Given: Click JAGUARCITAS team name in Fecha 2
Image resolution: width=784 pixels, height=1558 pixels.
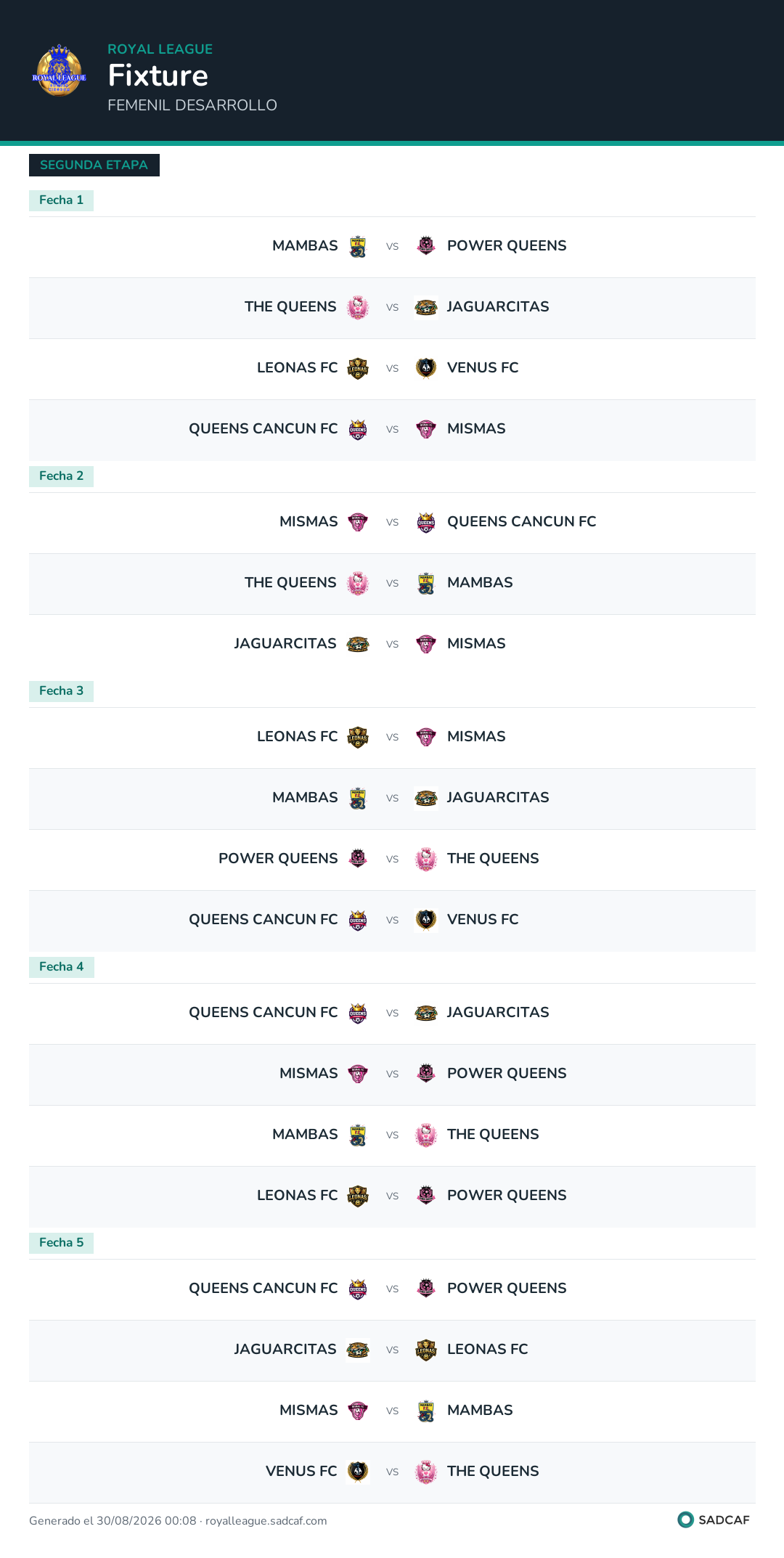Looking at the screenshot, I should (285, 643).
